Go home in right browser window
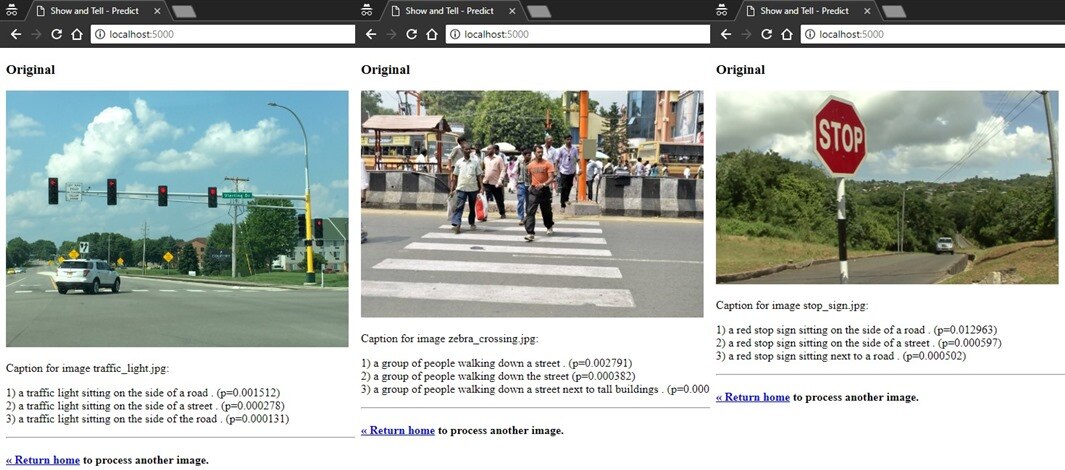Image resolution: width=1065 pixels, height=470 pixels. pyautogui.click(x=787, y=34)
